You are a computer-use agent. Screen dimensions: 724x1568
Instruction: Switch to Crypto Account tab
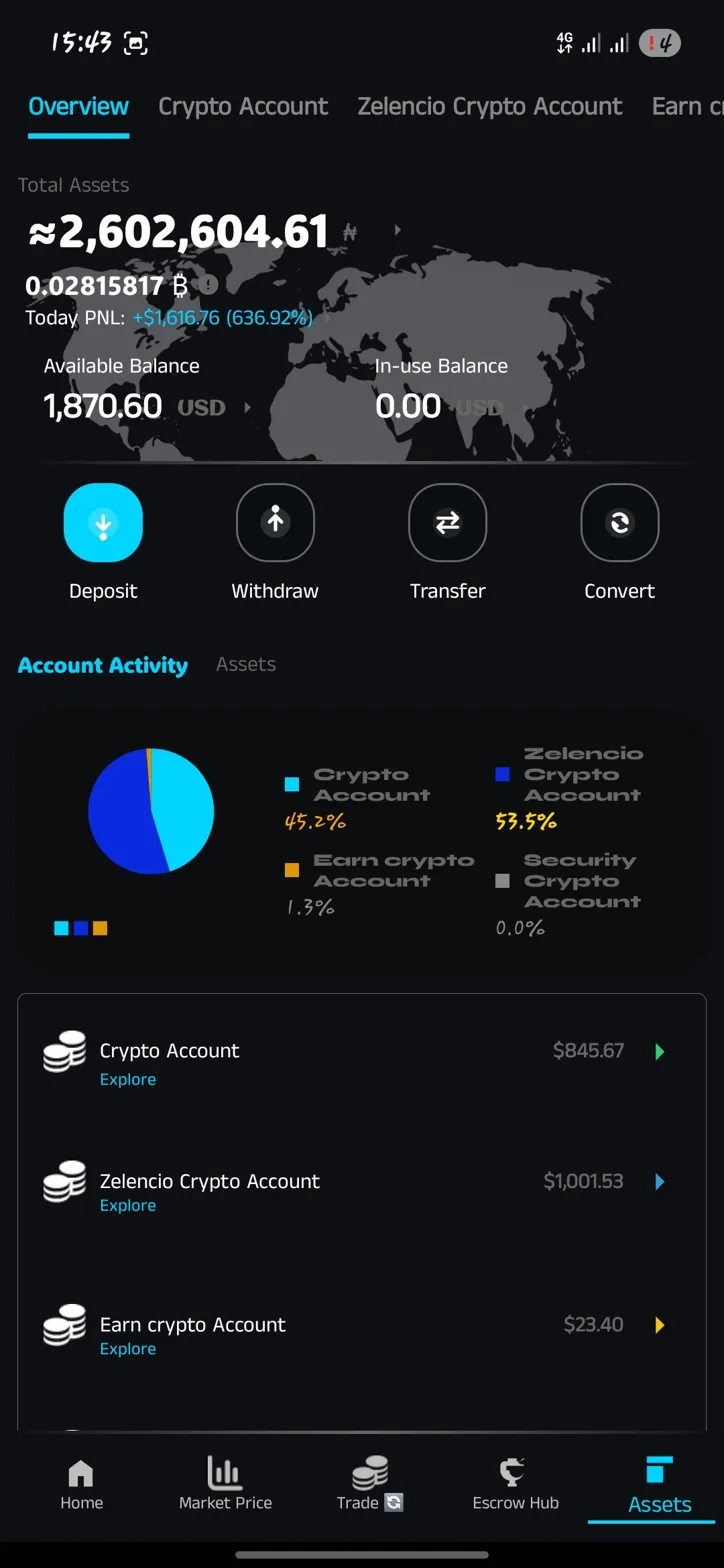tap(243, 106)
